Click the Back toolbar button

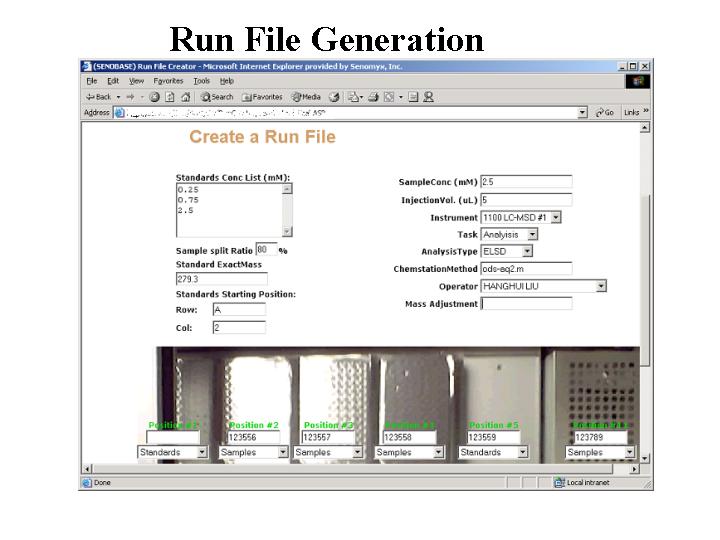click(x=98, y=97)
